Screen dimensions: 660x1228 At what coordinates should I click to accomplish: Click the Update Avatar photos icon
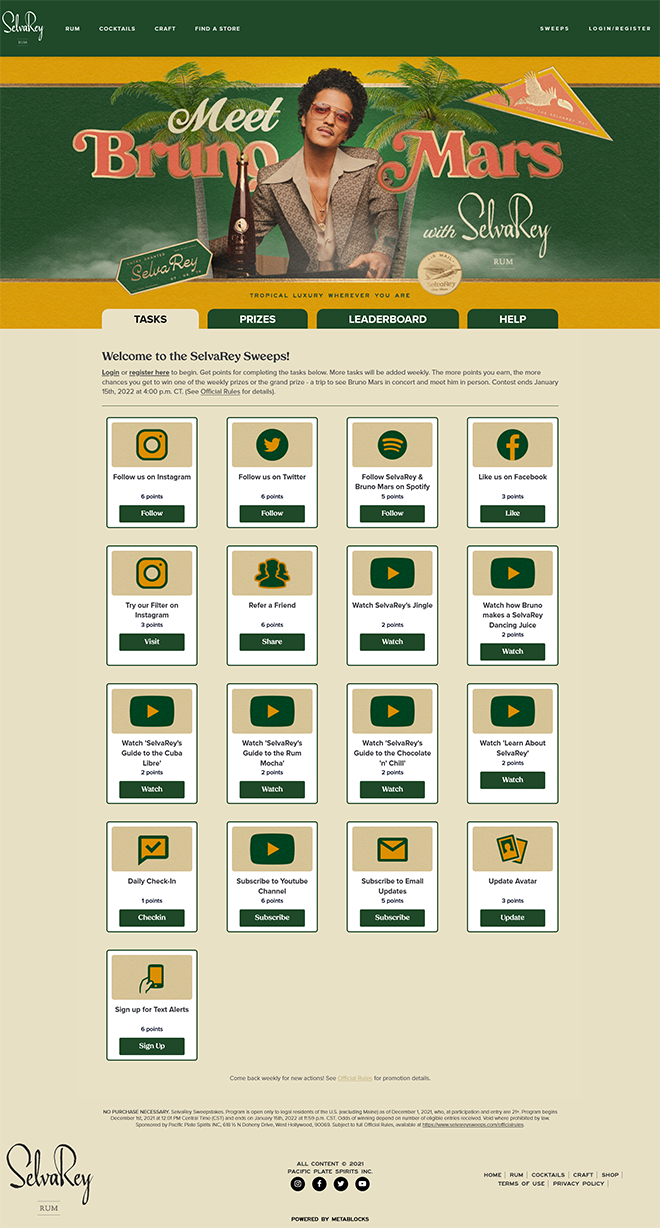tap(512, 849)
